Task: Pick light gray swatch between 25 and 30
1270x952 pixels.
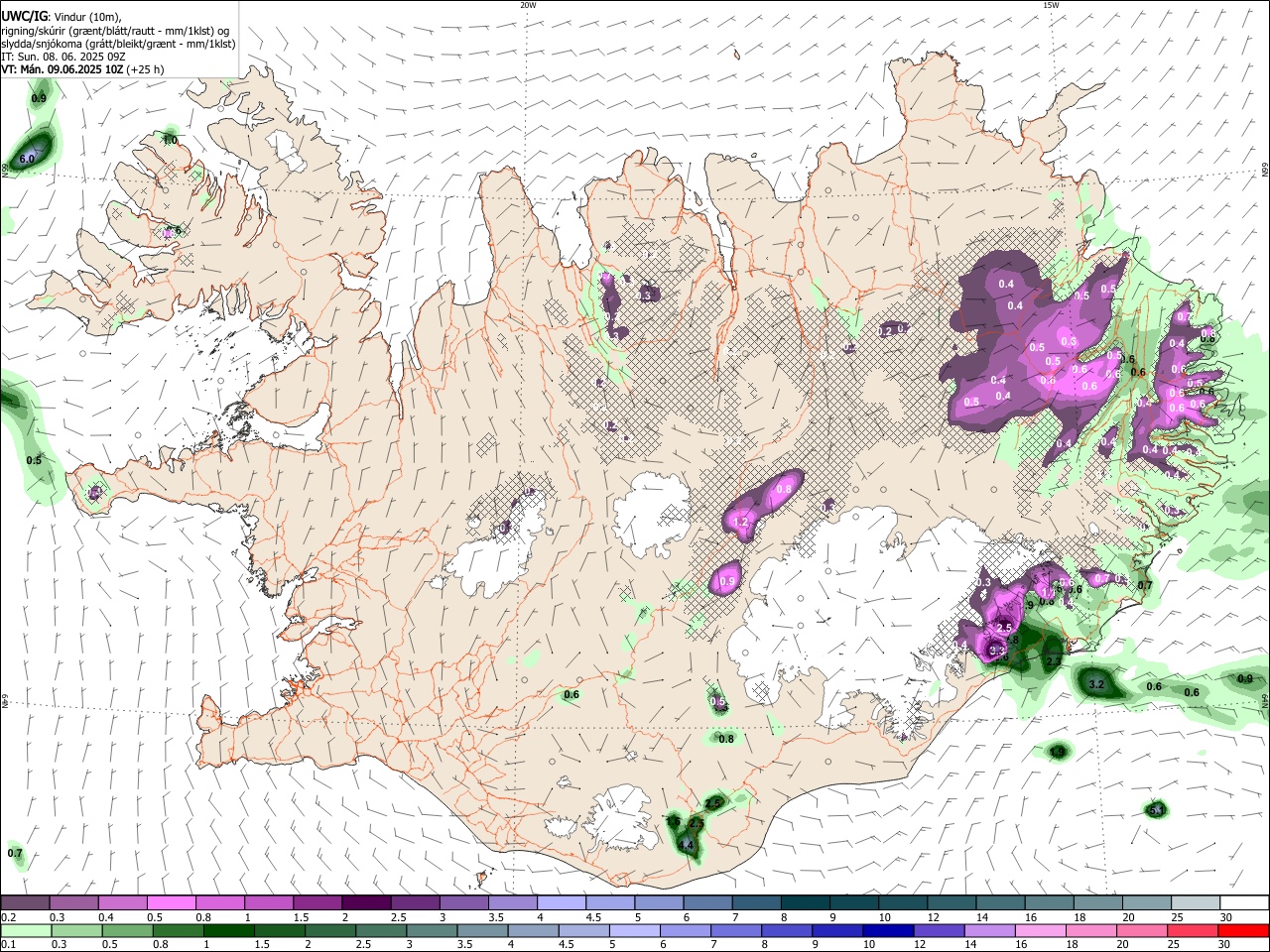Action: click(1195, 903)
